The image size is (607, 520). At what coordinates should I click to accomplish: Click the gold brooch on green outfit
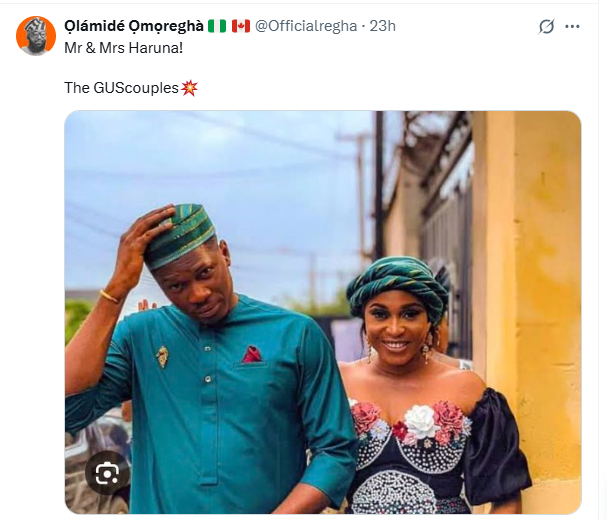point(161,355)
